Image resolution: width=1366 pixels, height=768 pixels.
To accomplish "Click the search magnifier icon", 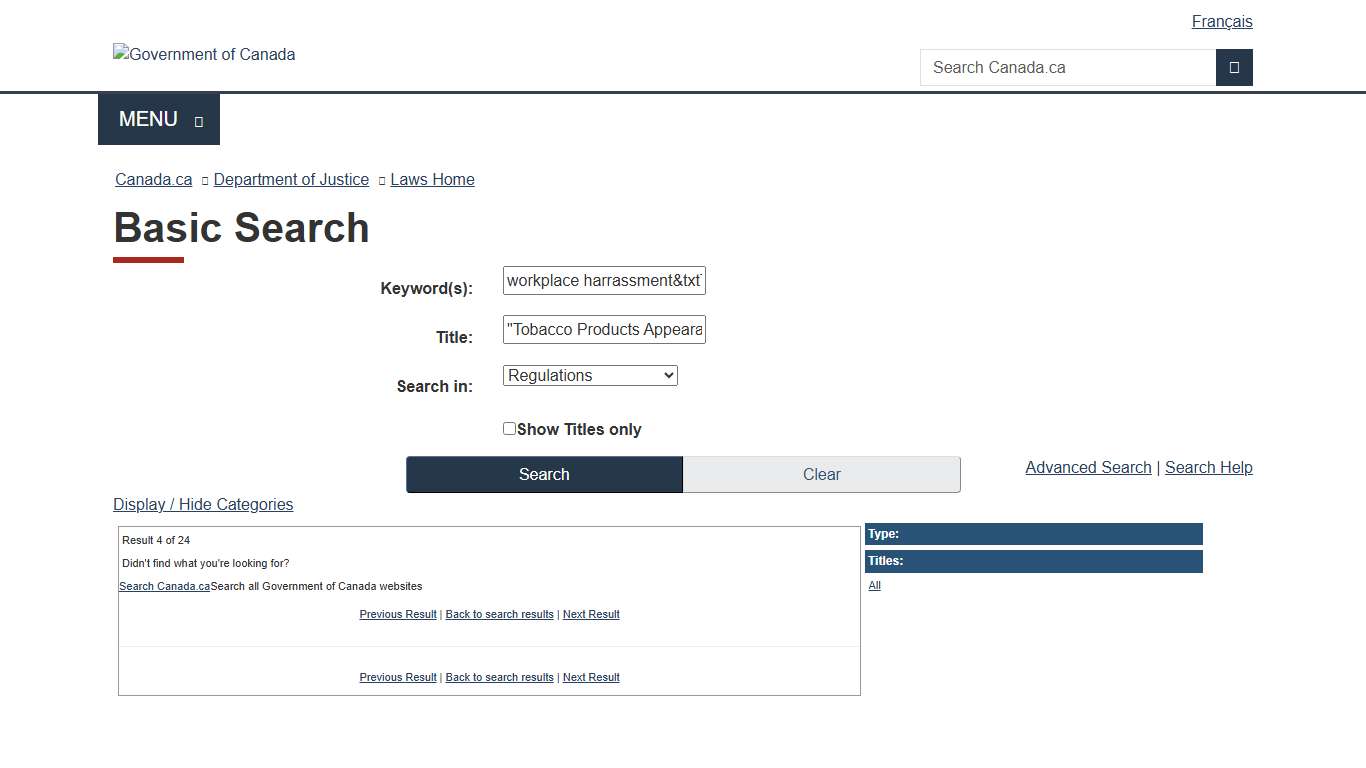I will (1234, 67).
